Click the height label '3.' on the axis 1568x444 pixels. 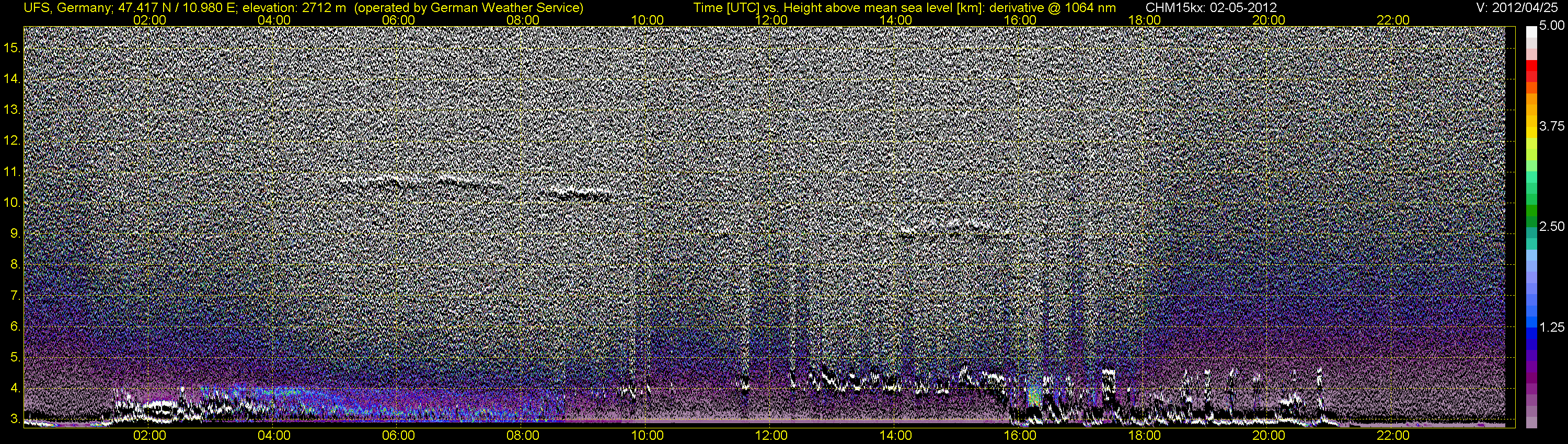(x=15, y=419)
